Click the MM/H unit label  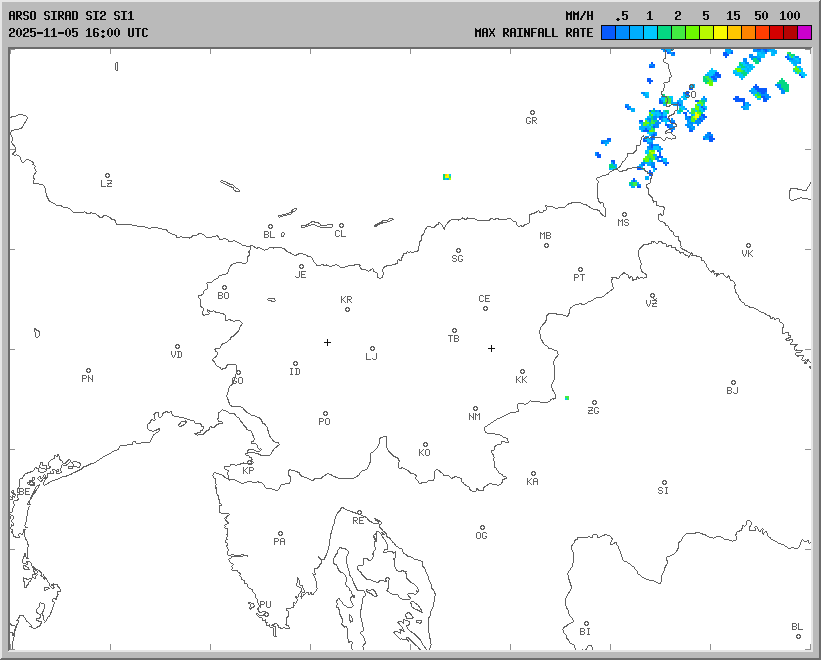click(x=578, y=16)
